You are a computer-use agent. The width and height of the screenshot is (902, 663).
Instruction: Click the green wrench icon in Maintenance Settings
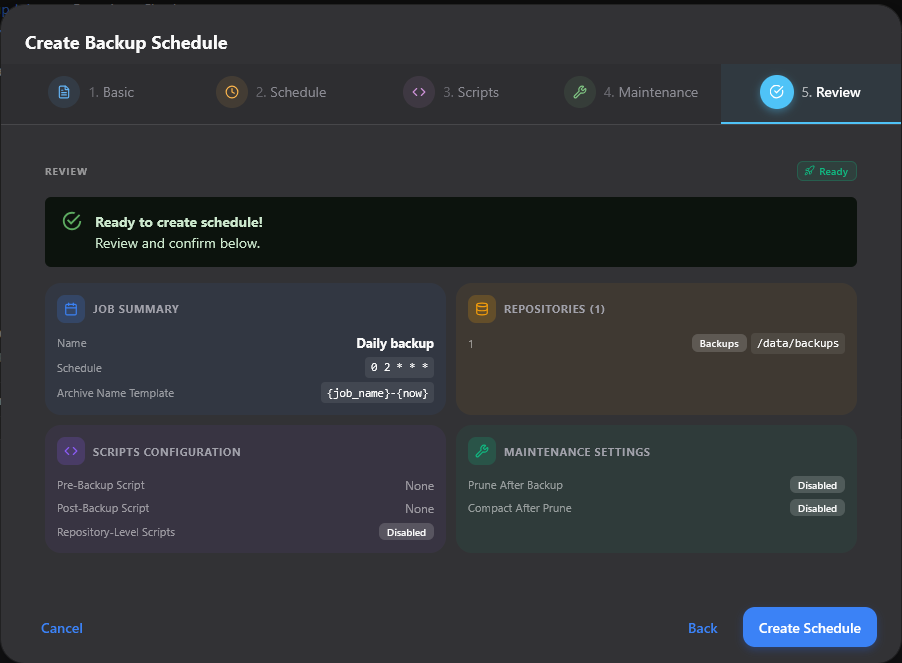(481, 451)
